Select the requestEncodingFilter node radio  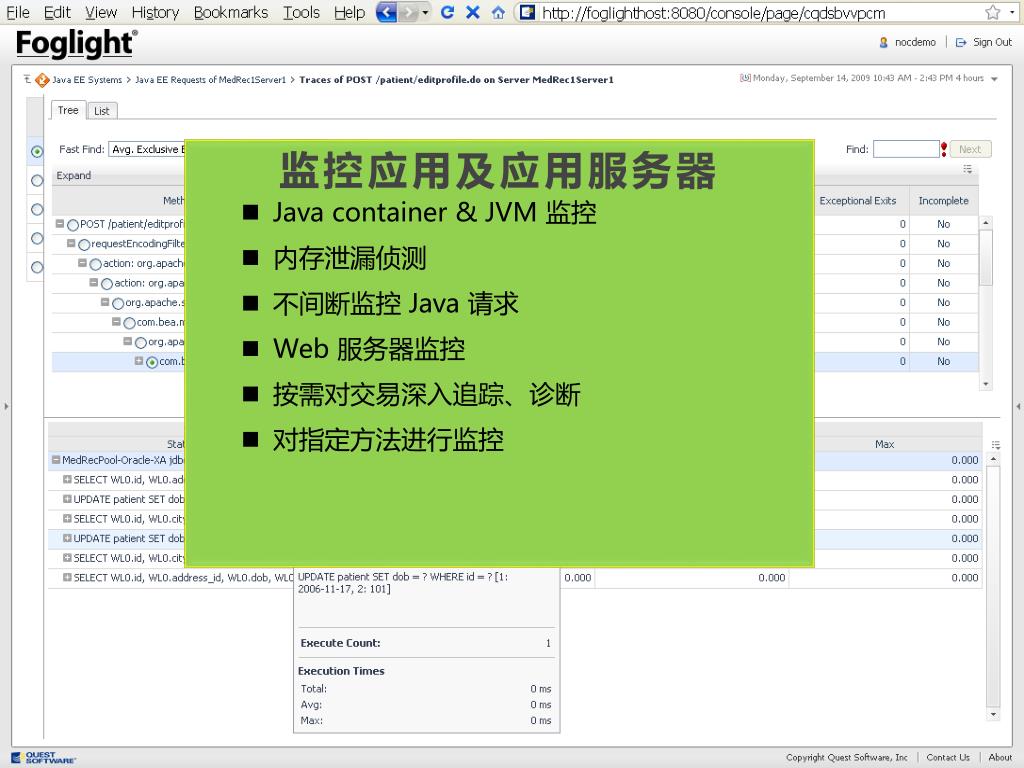[x=84, y=244]
